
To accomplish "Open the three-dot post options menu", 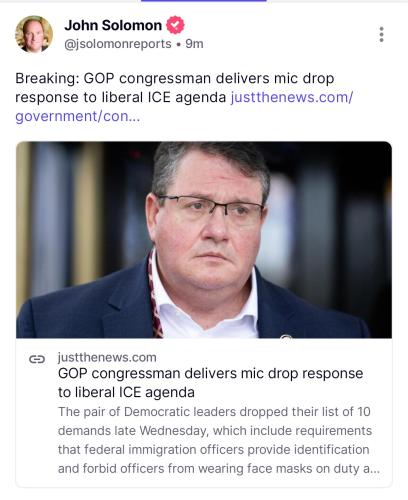I will coord(381,34).
